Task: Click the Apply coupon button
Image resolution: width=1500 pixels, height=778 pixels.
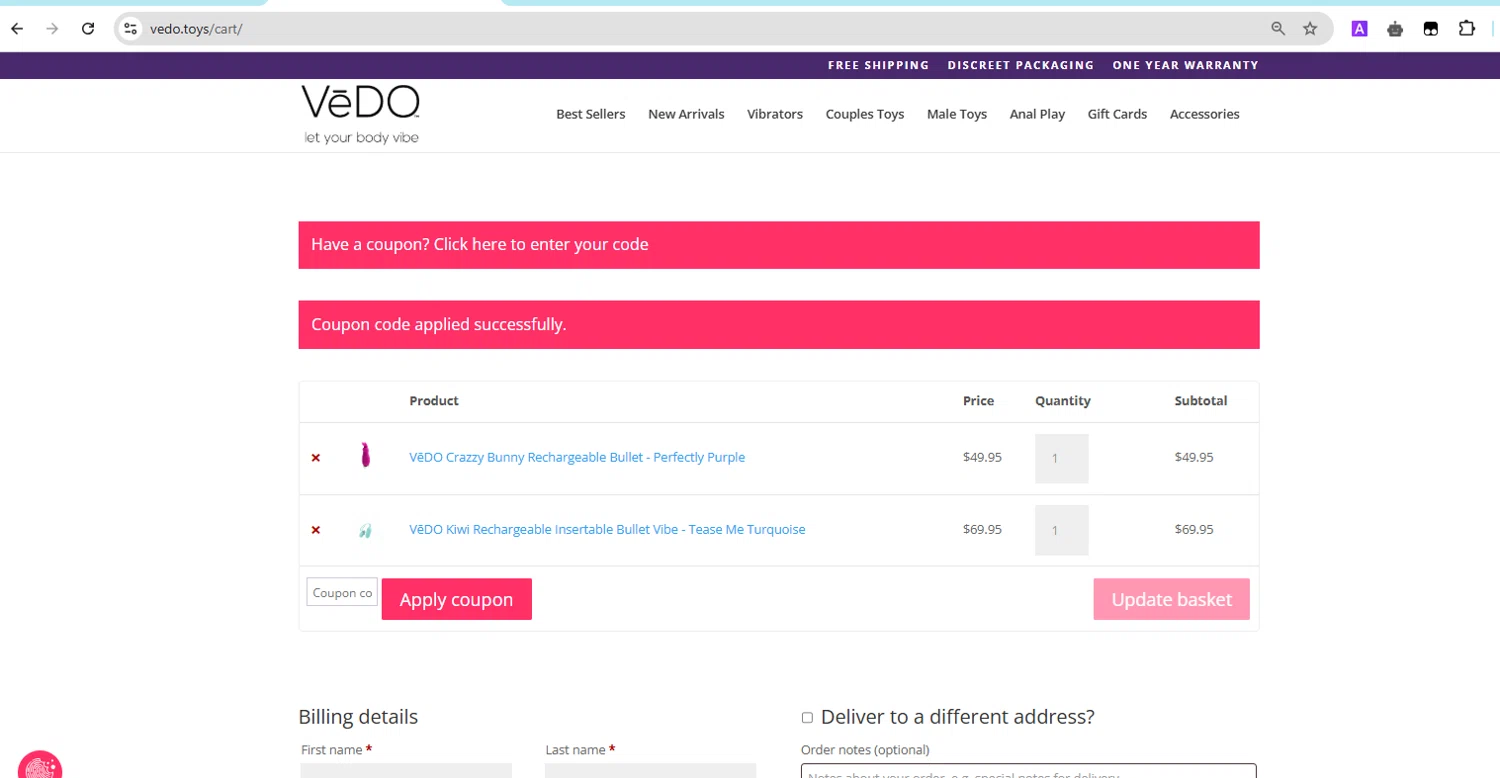Action: (457, 599)
